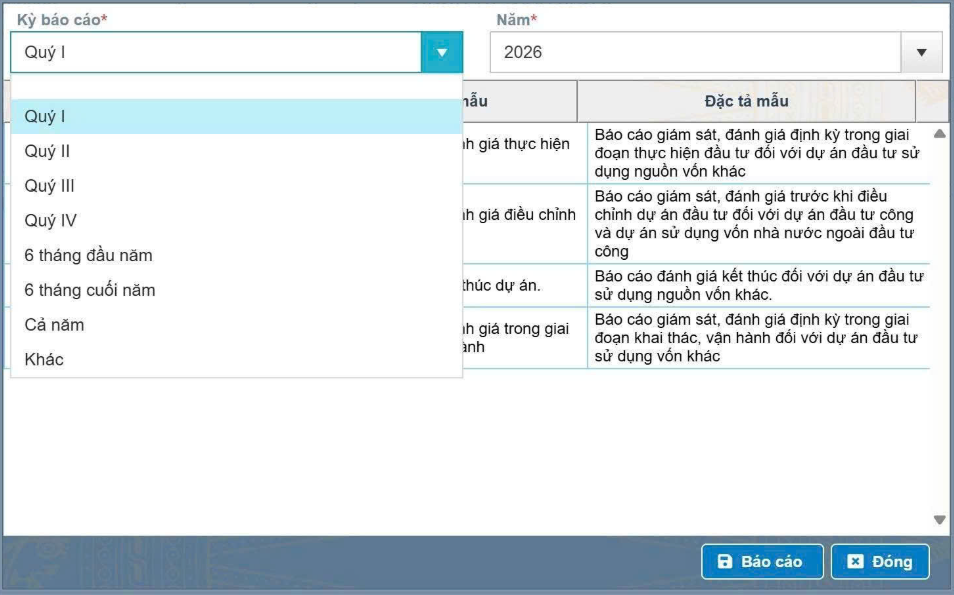Click the Báo cáo save button
954x595 pixels.
(x=762, y=562)
